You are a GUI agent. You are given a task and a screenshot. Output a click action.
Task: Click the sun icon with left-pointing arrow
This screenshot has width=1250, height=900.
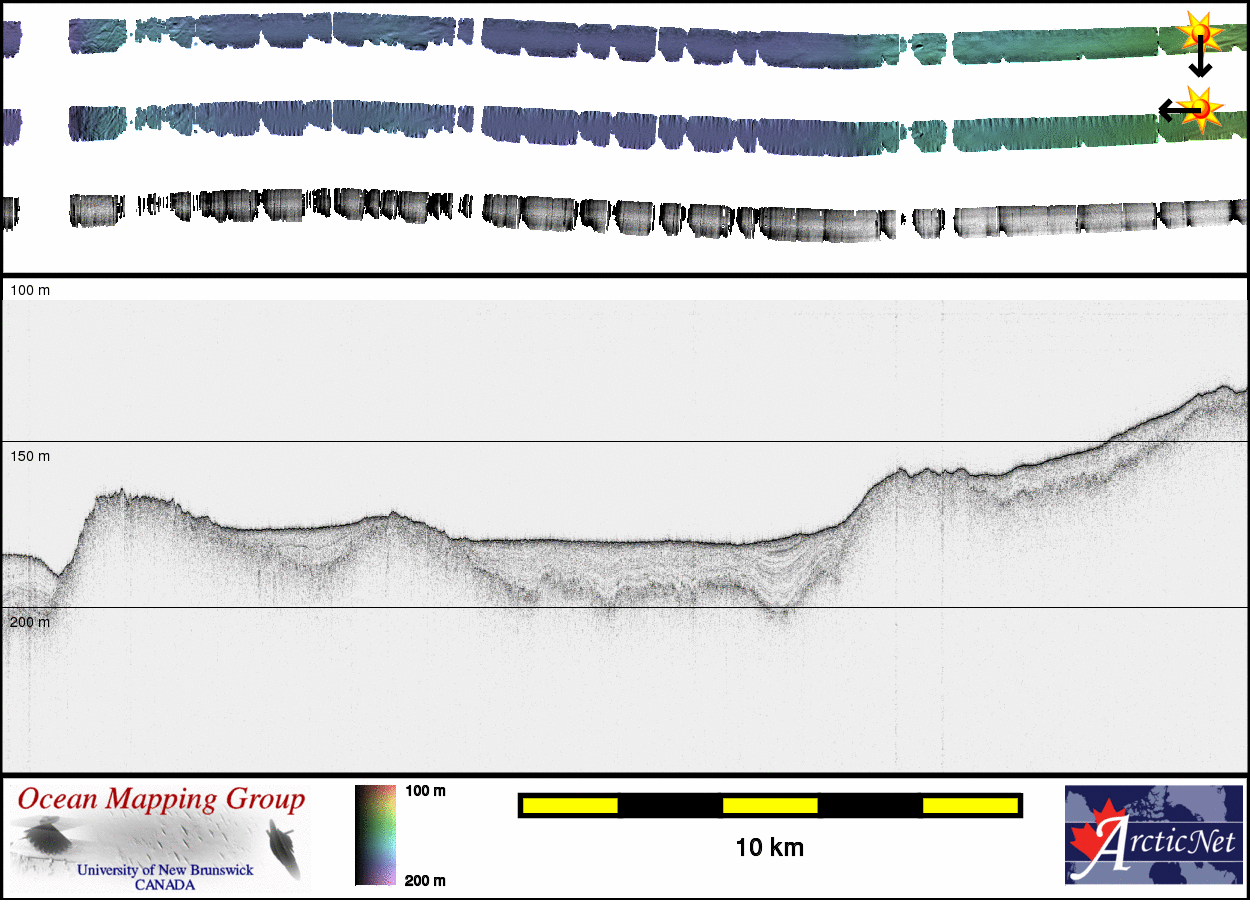[1198, 107]
